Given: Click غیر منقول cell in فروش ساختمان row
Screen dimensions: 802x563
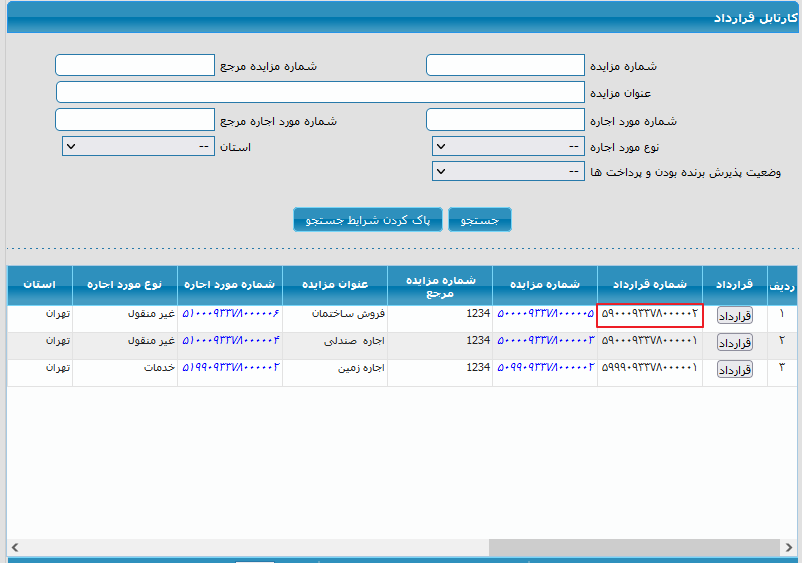Looking at the screenshot, I should click(125, 319).
